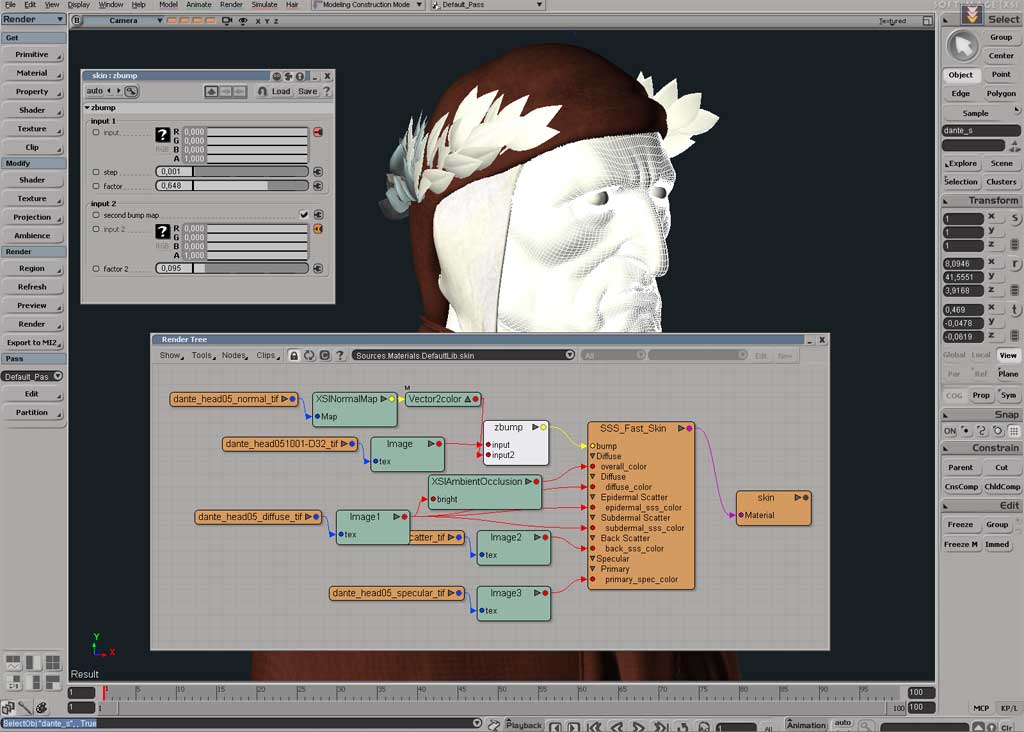Click the snap grid icon in Snap panel
Viewport: 1024px width, 732px height.
(x=1014, y=431)
